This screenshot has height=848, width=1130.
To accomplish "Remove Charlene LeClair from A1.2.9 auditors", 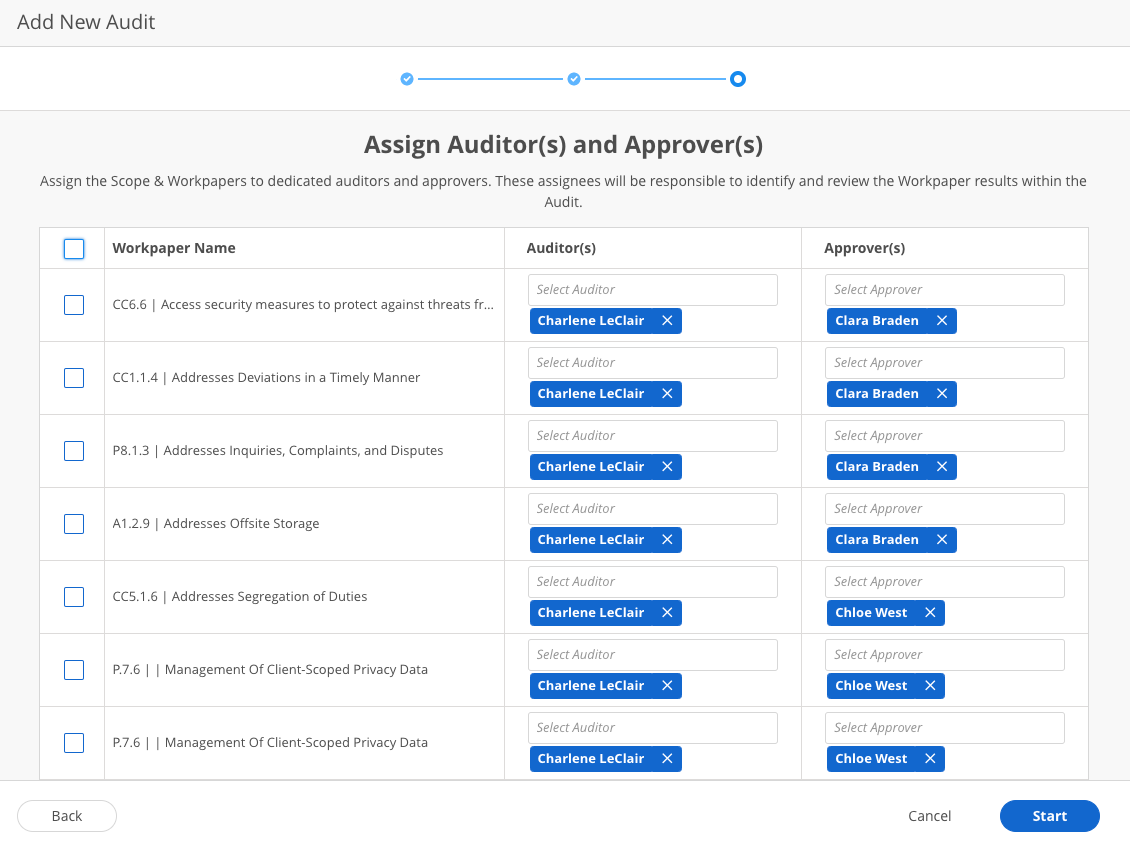I will click(x=667, y=540).
